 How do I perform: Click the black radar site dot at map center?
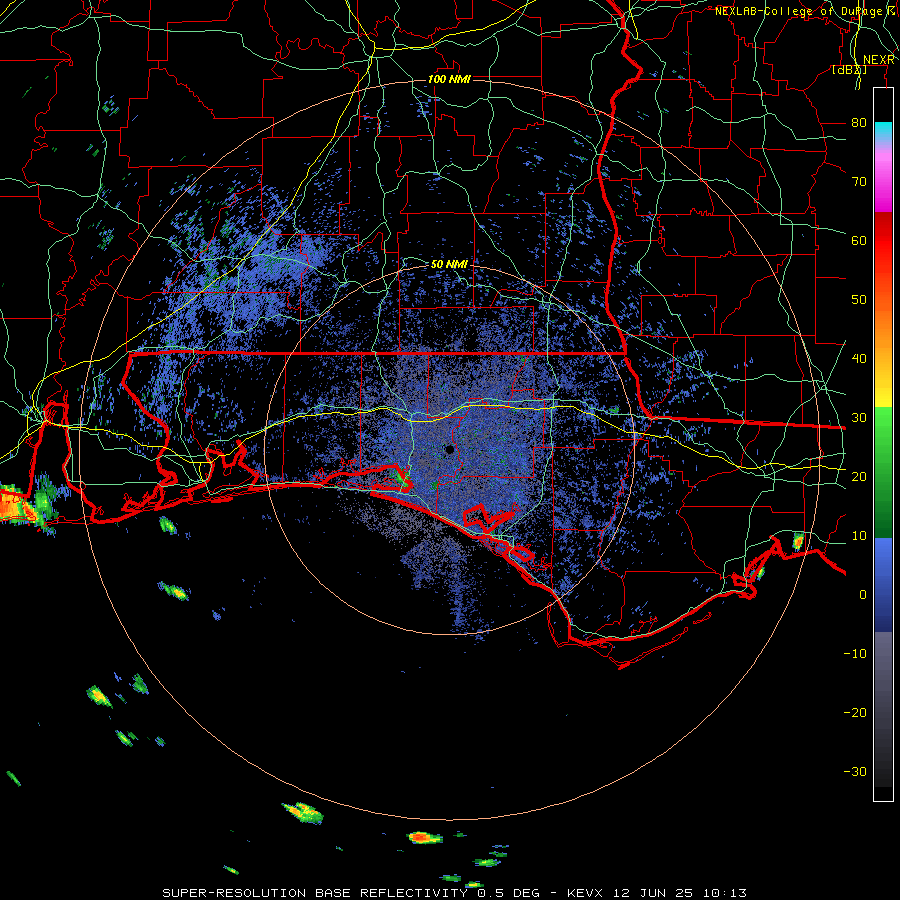(449, 449)
